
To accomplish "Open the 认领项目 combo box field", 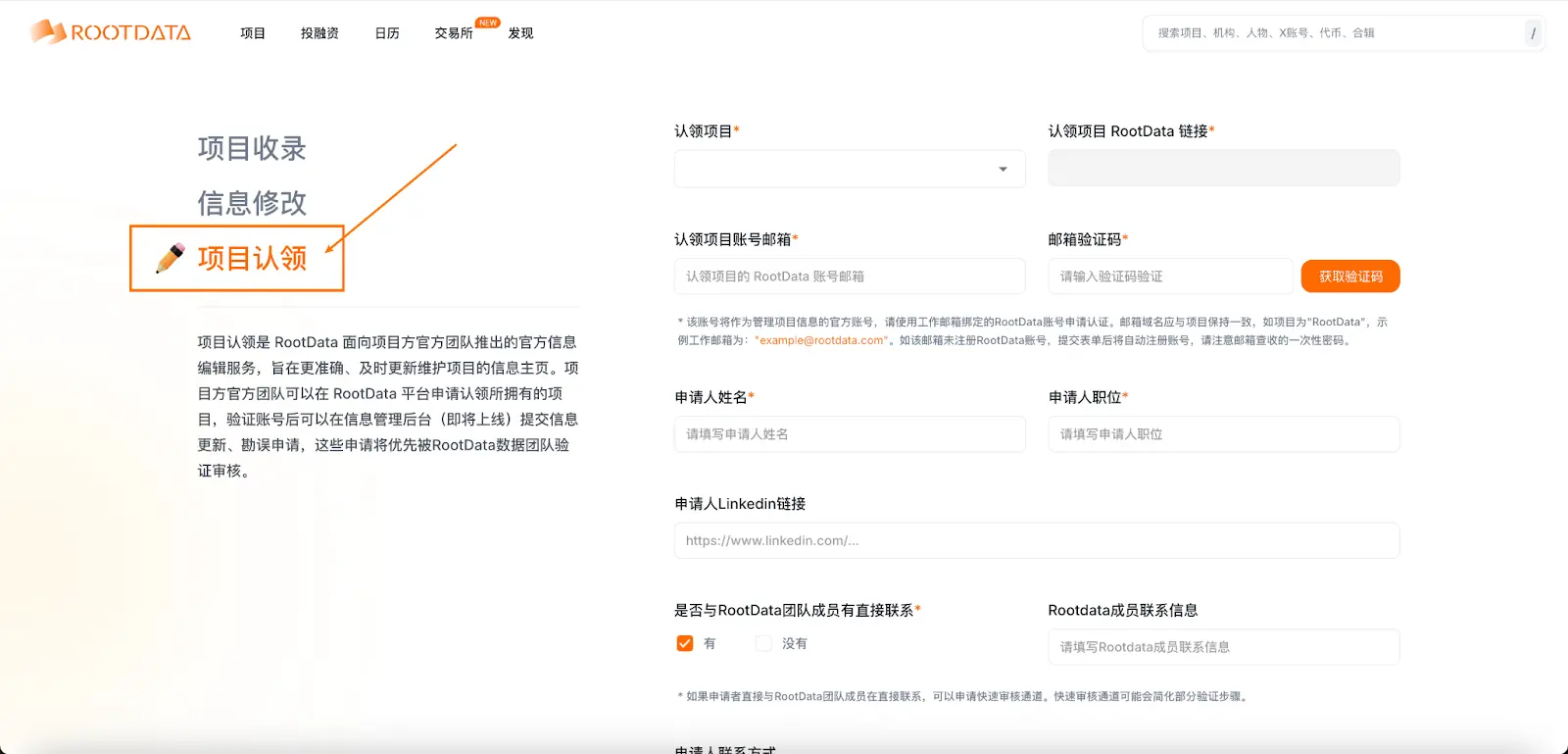I will point(833,170).
